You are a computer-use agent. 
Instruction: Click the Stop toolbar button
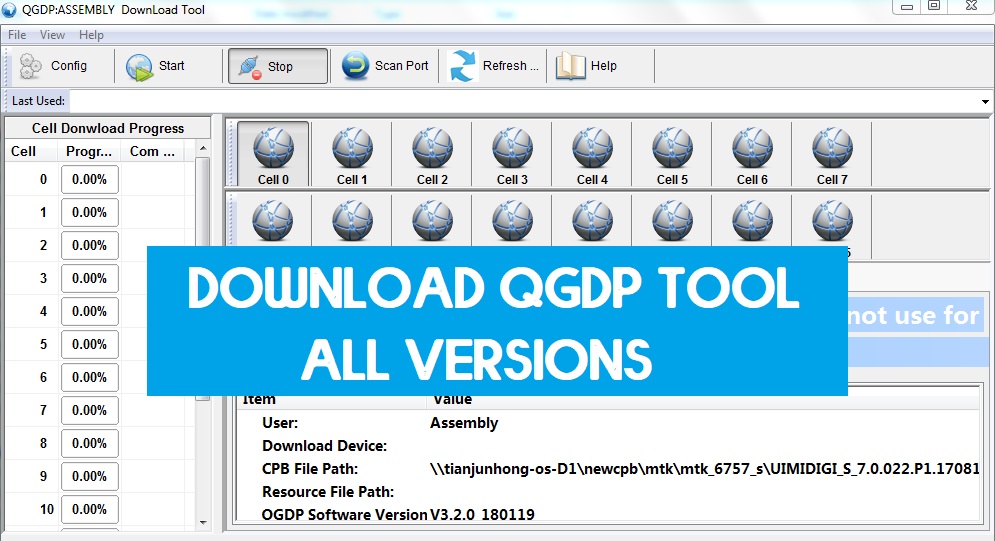pos(278,66)
